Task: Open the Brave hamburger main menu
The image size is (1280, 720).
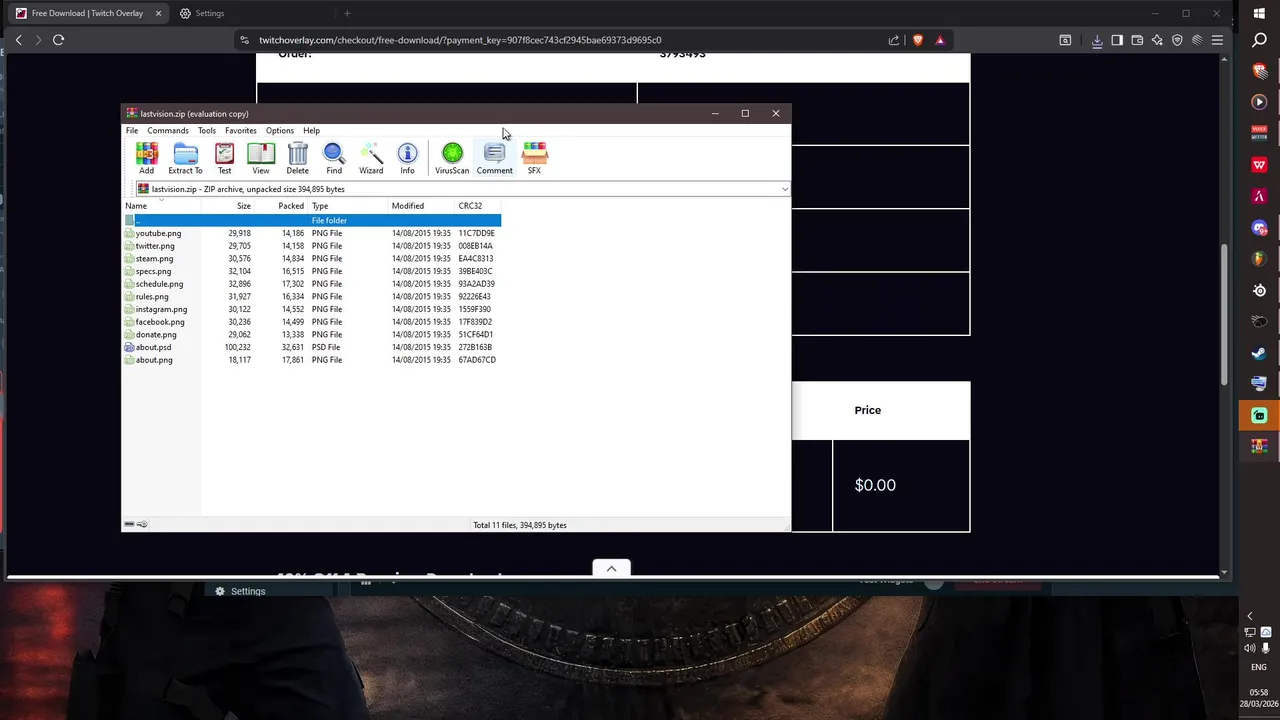Action: (1217, 40)
